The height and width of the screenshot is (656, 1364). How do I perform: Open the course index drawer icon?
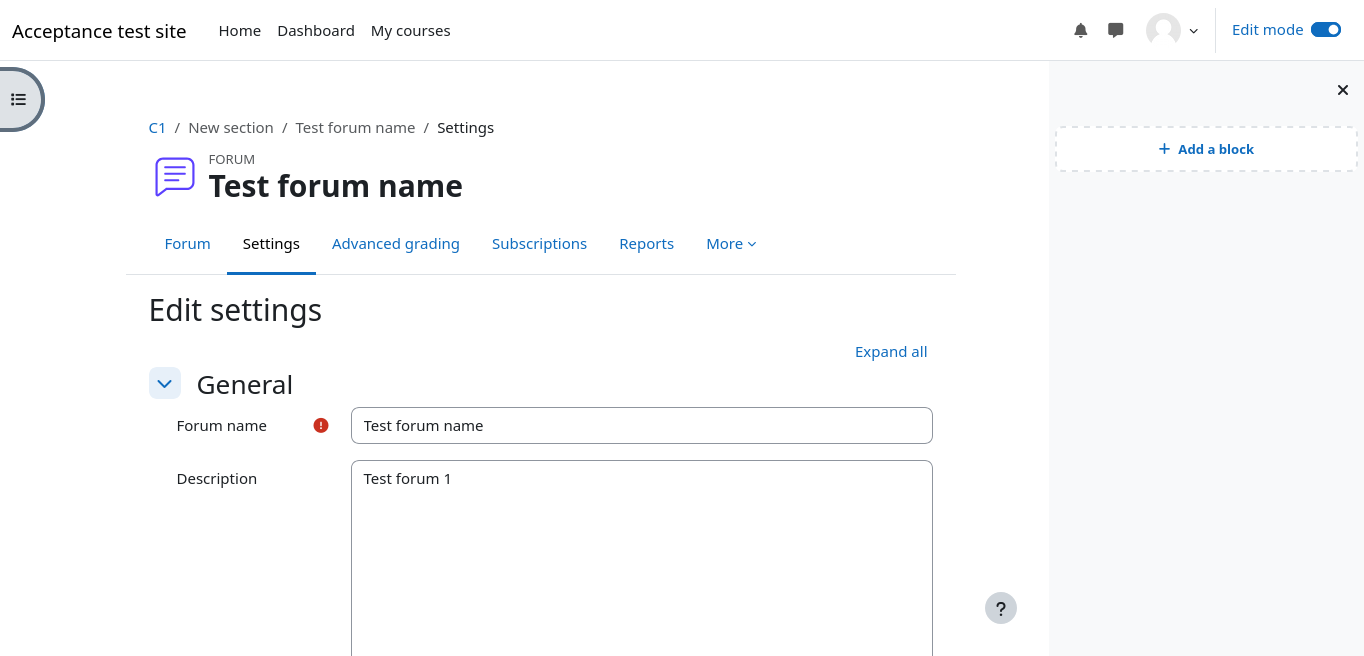click(x=18, y=99)
